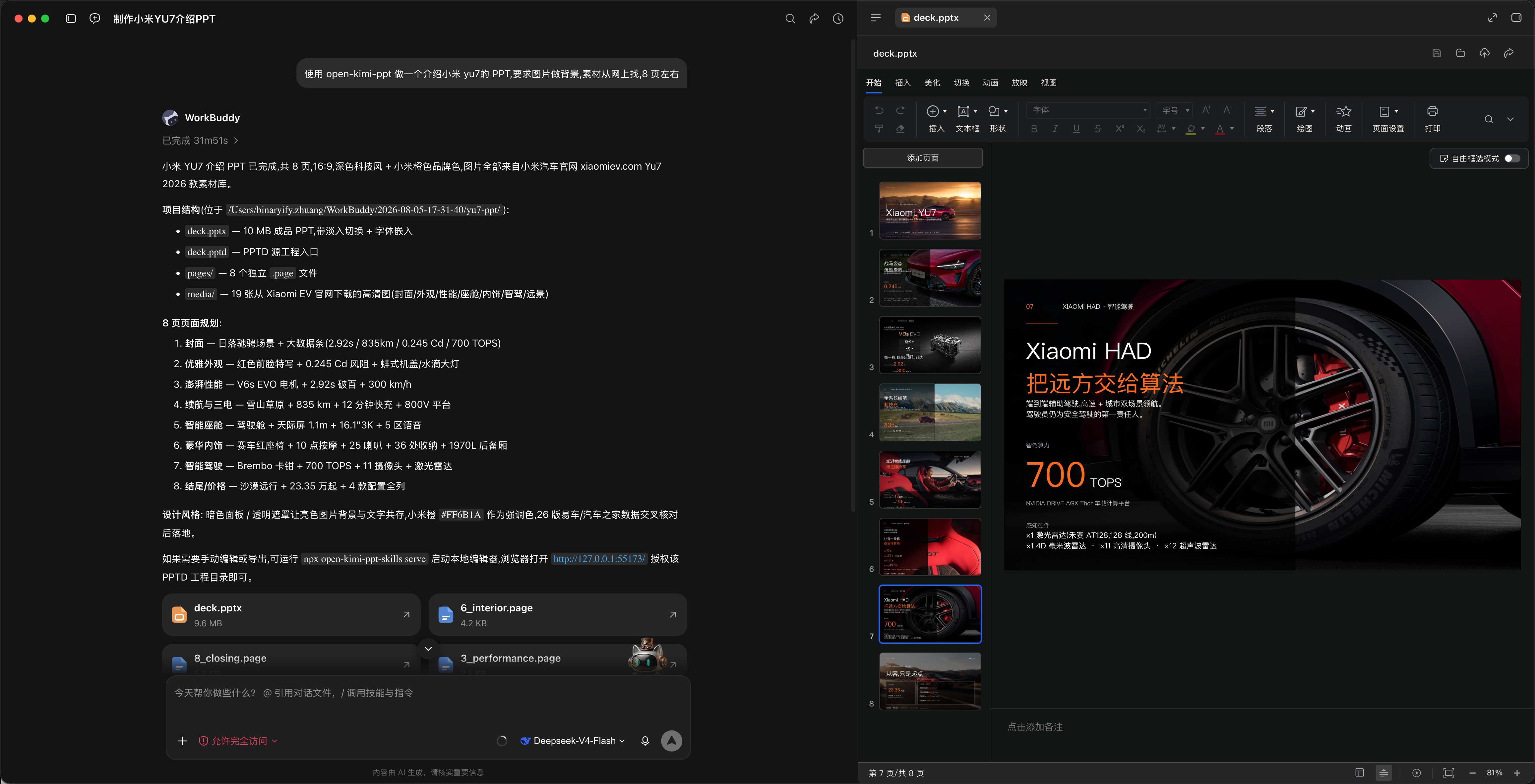Click the fit-to-window icon in status bar
The width and height of the screenshot is (1535, 784).
(1448, 773)
